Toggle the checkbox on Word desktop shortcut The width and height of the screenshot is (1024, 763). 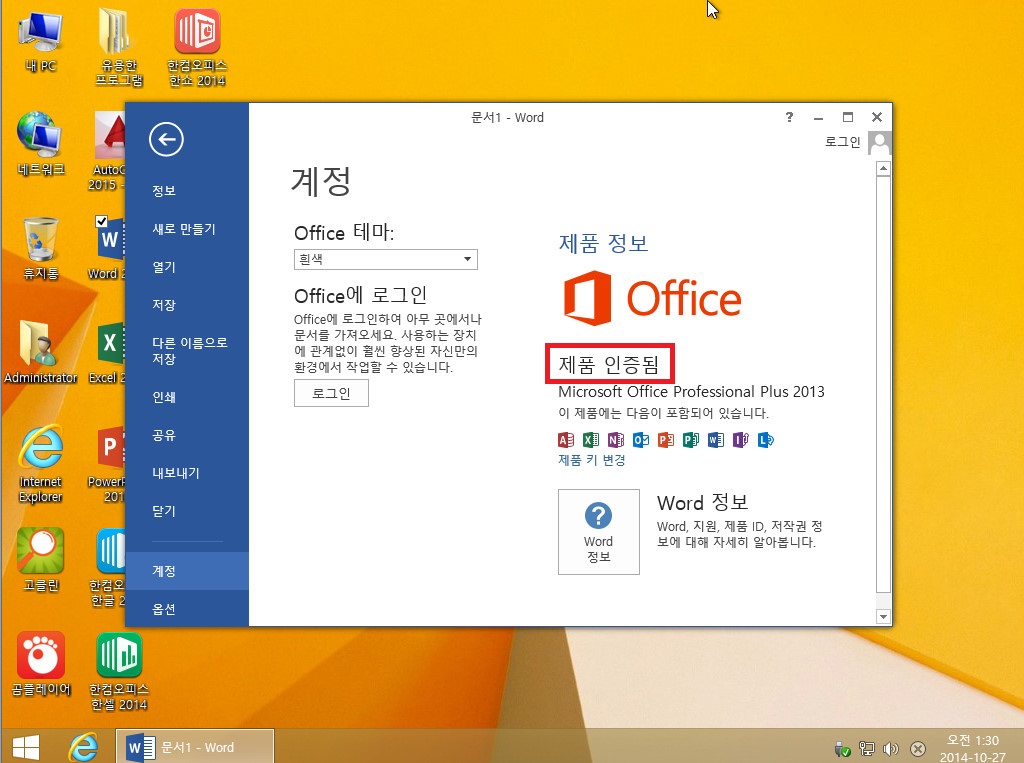click(101, 221)
